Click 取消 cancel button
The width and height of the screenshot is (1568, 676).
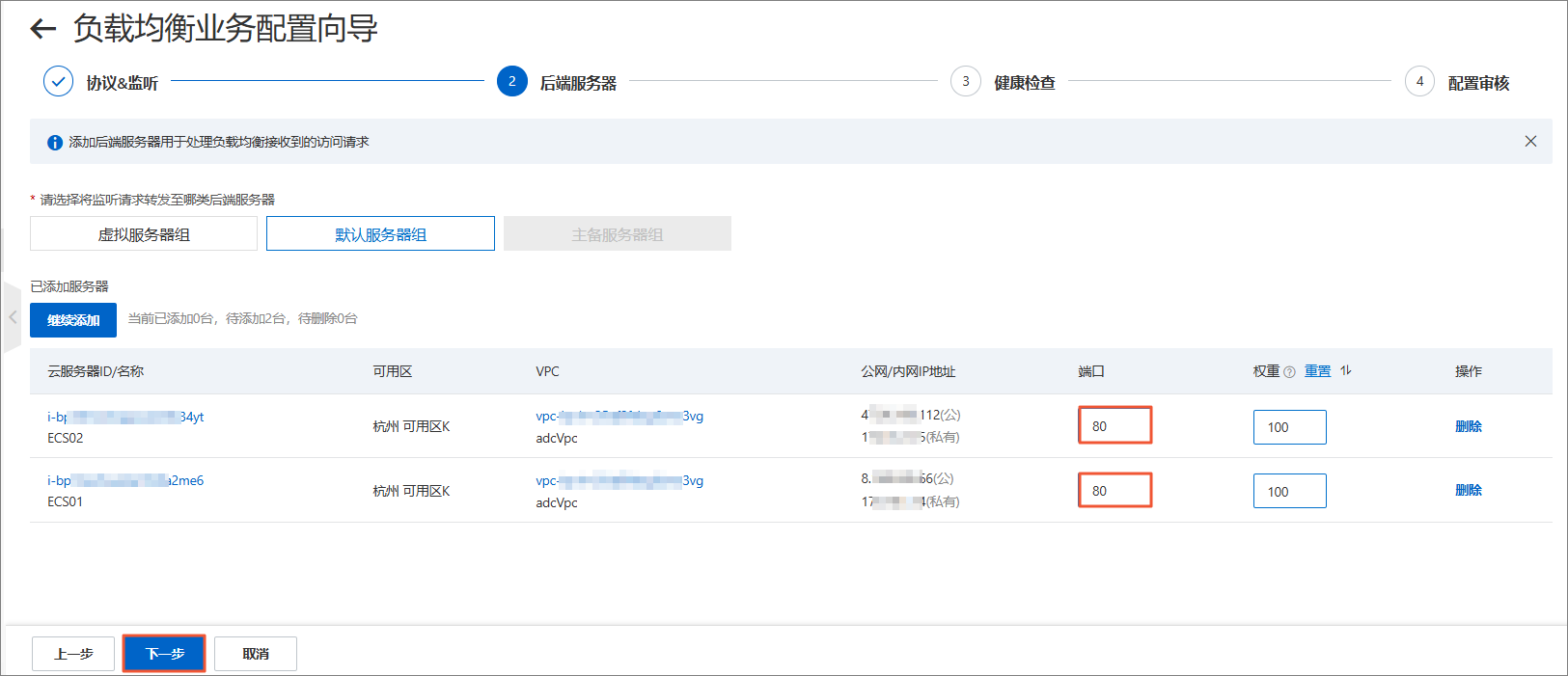[x=256, y=654]
